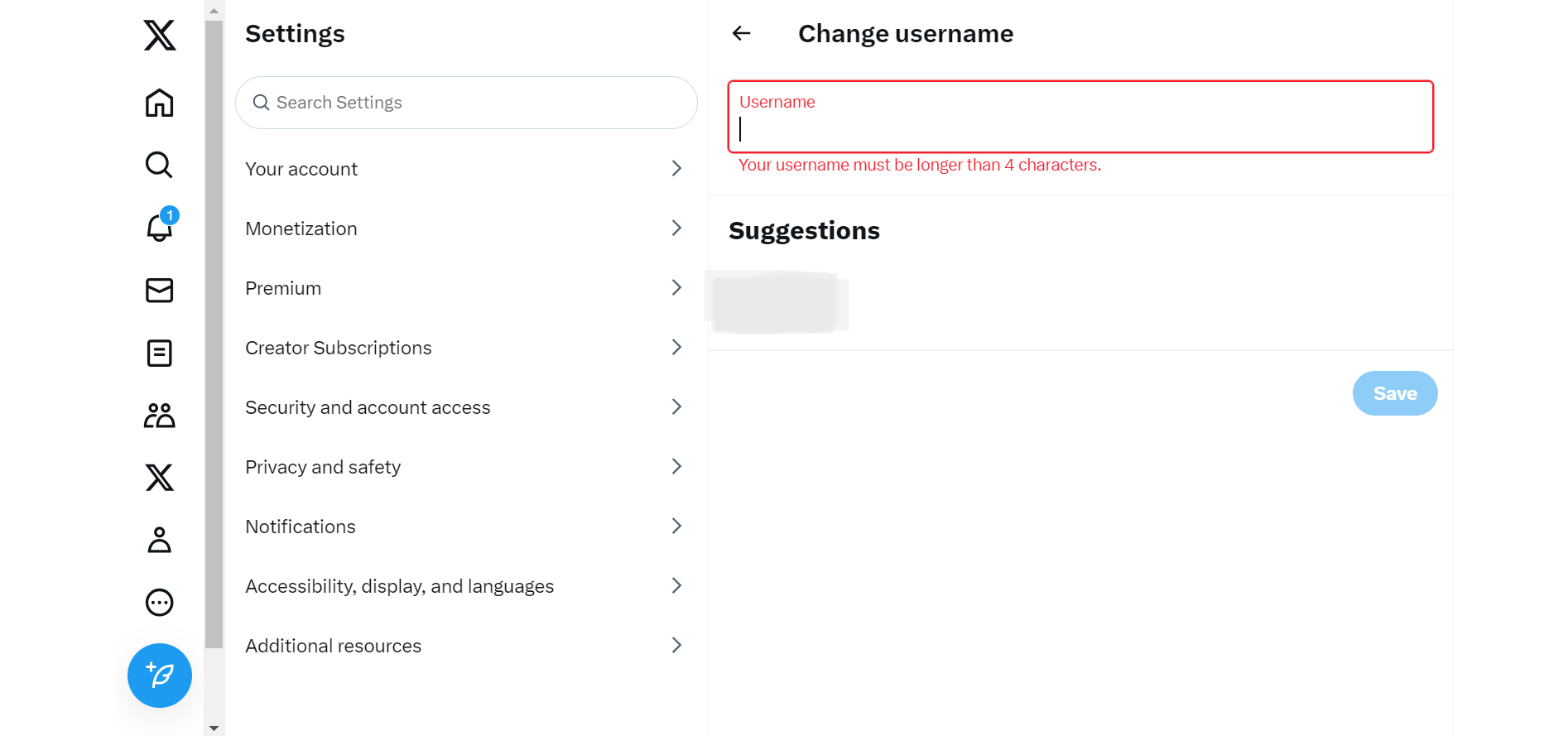Go to Home via house icon
Viewport: 1568px width, 736px height.
click(x=159, y=103)
